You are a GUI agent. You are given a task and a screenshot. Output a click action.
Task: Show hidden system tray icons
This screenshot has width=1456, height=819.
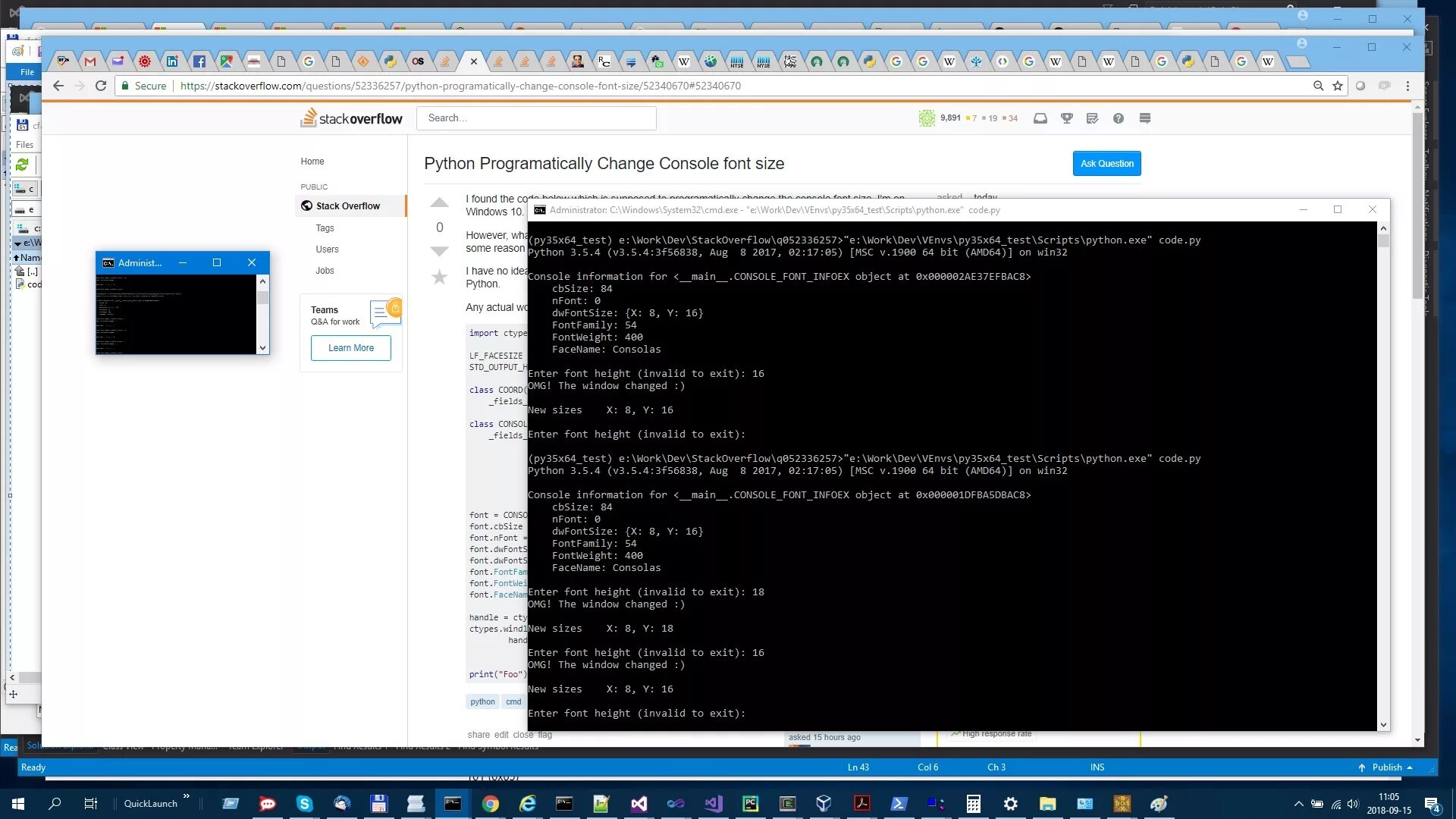[x=1298, y=804]
